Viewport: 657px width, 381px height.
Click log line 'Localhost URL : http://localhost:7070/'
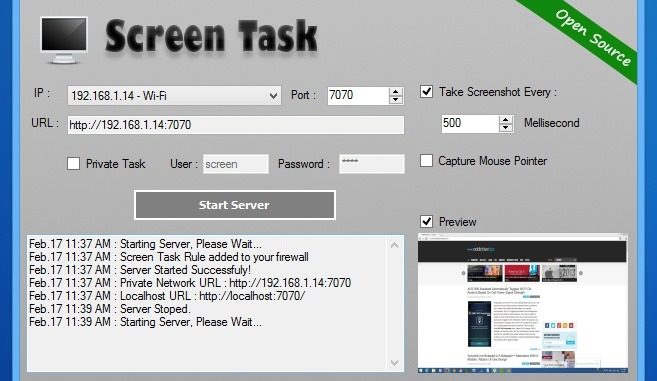click(x=167, y=296)
